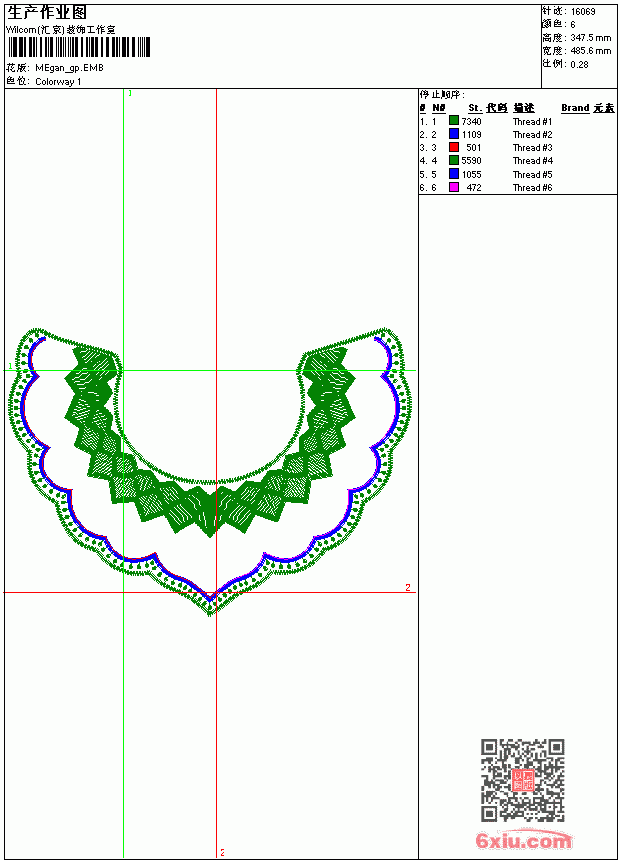620x860 pixels.
Task: Click the Wilcom studio name line
Action: (61, 30)
